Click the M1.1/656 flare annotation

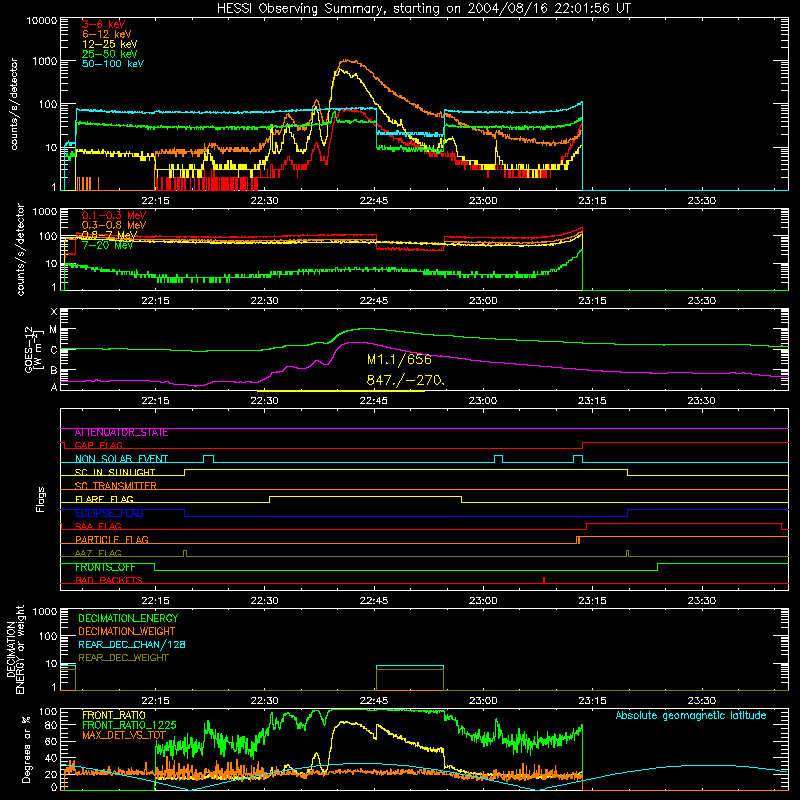click(x=399, y=360)
